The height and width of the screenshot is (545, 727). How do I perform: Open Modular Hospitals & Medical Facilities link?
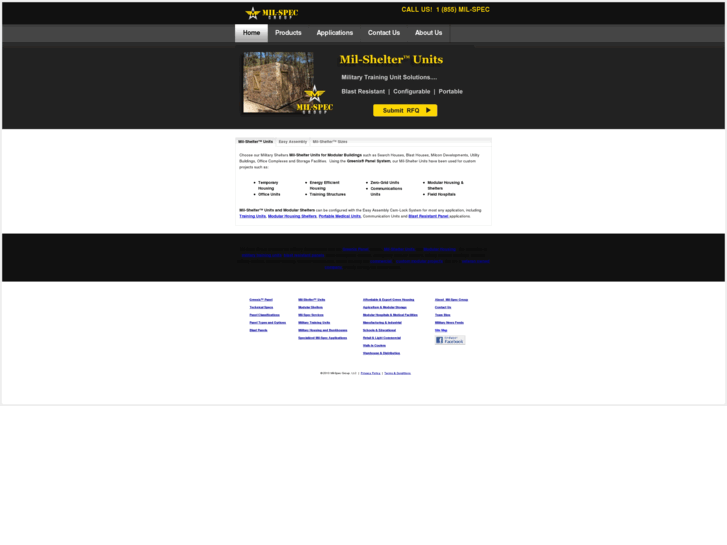(390, 315)
